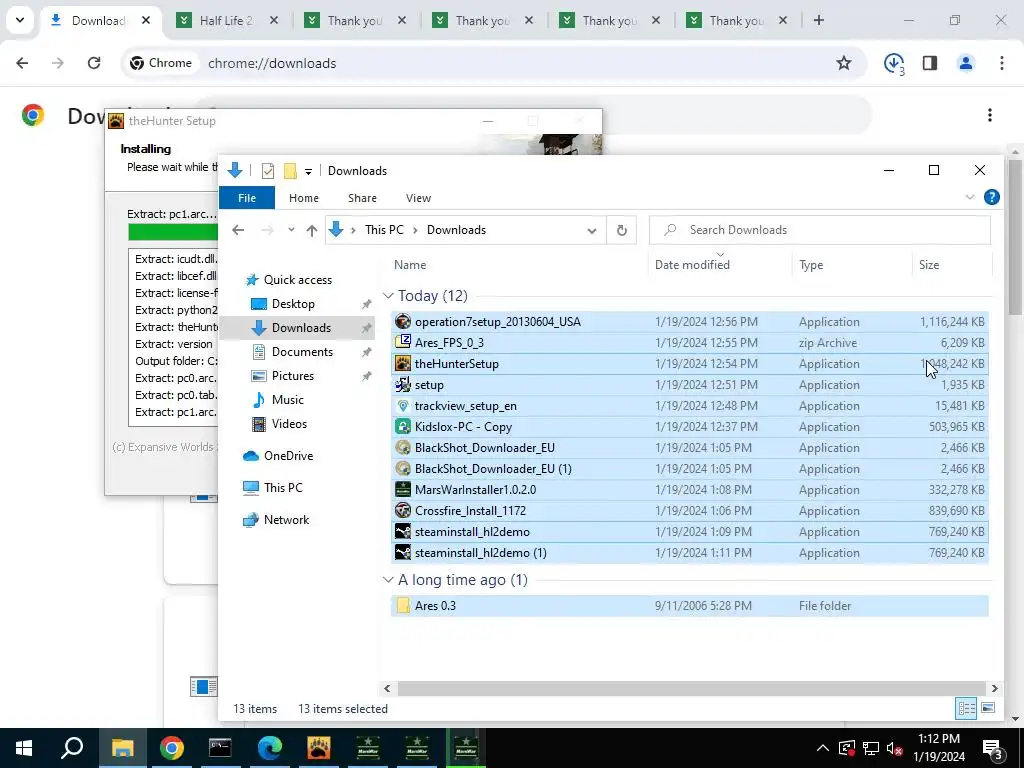Viewport: 1024px width, 768px height.
Task: Show hidden system tray icons
Action: 823,748
